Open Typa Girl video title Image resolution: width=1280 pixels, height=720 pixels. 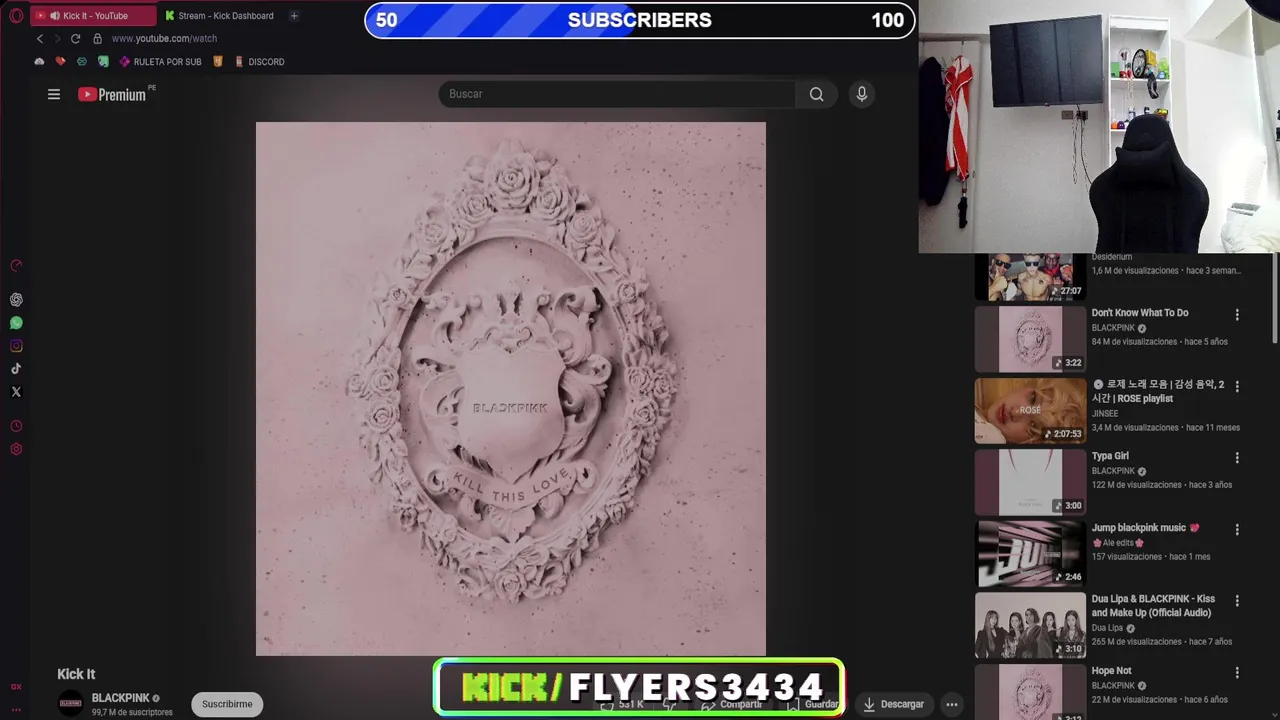pyautogui.click(x=1110, y=456)
